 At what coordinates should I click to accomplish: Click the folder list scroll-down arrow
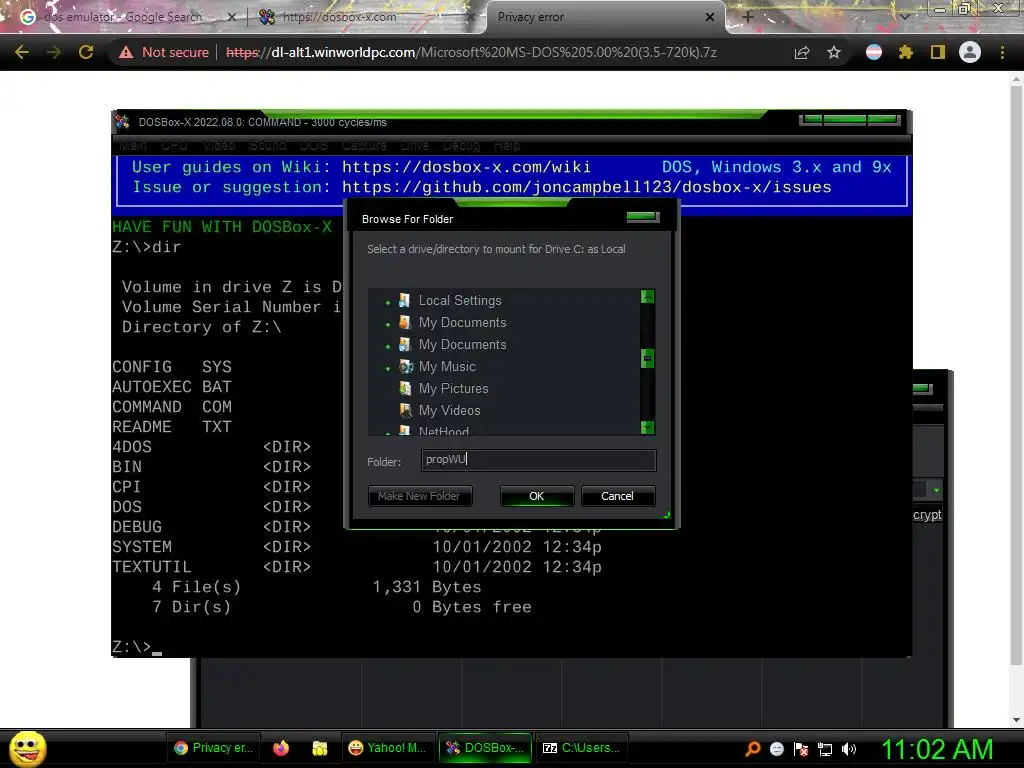(647, 428)
